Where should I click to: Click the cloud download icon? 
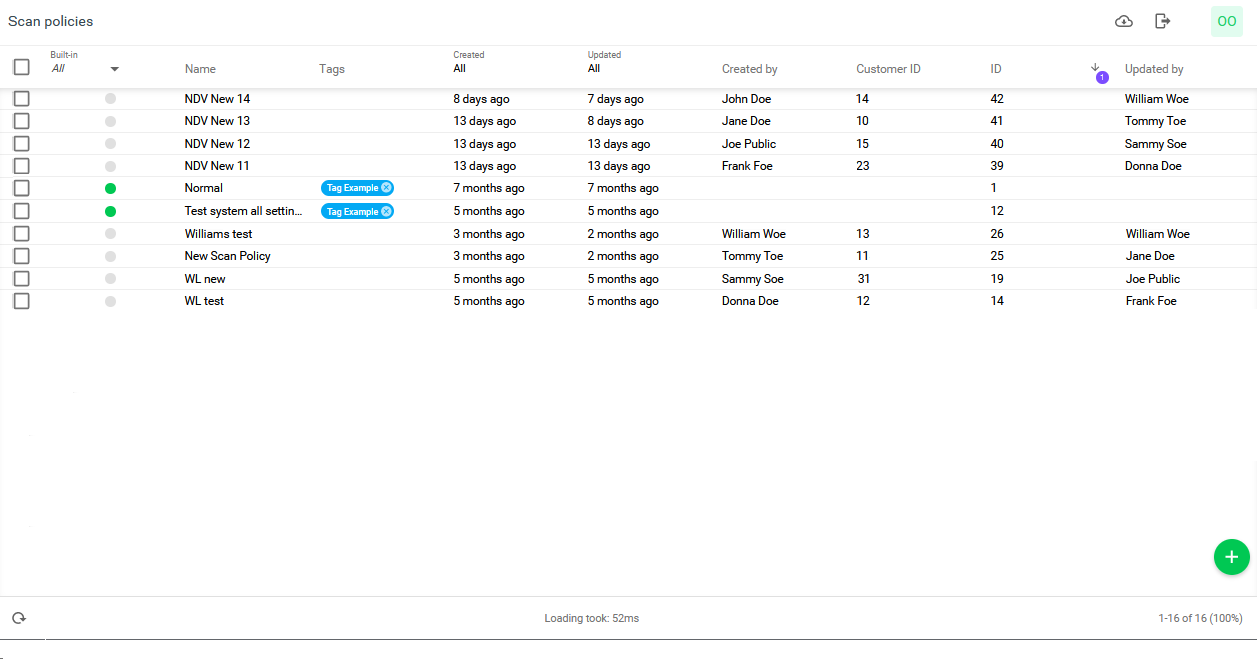pos(1124,21)
